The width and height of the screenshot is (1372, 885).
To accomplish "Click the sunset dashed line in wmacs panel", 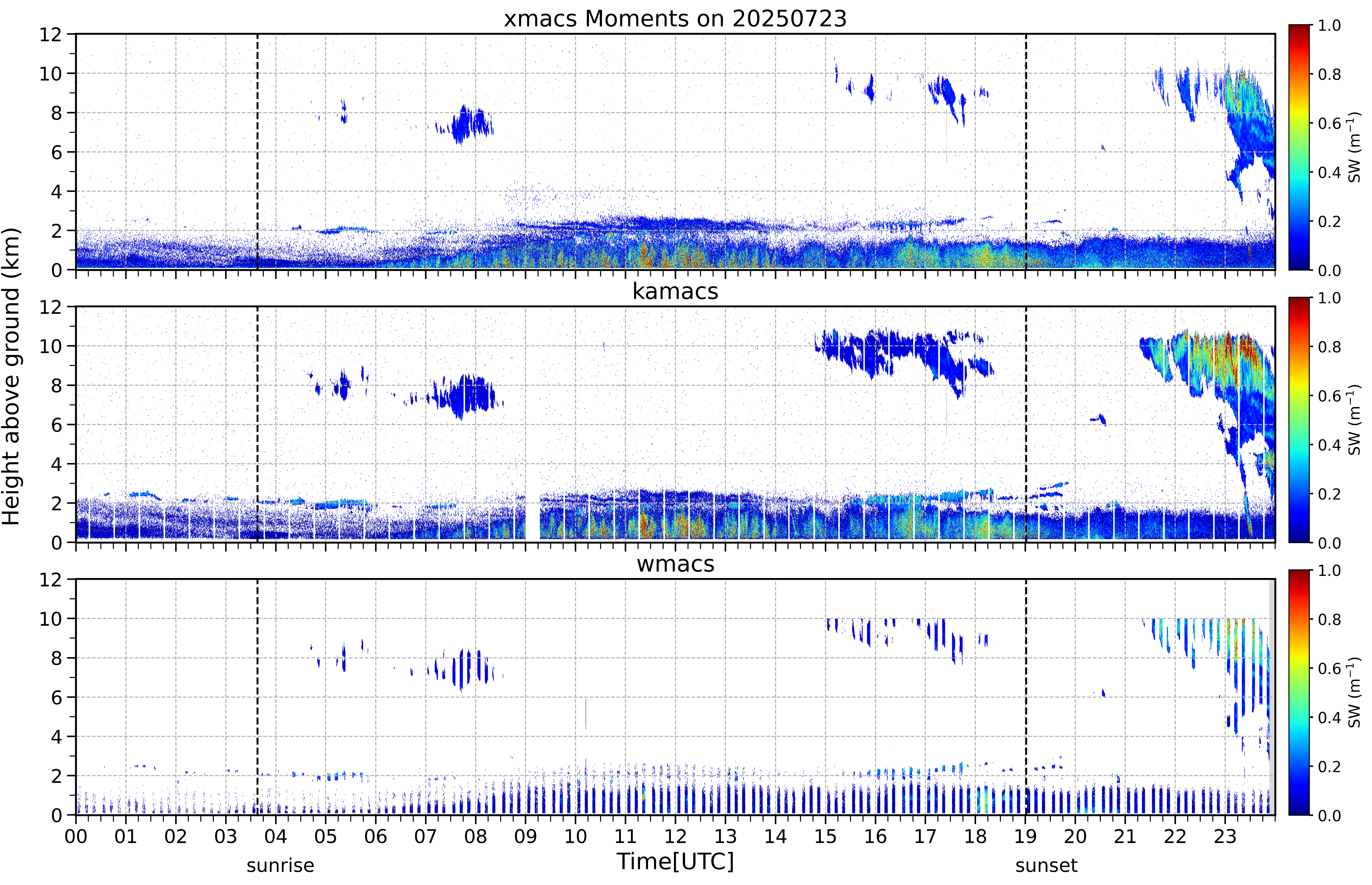I will point(1026,697).
